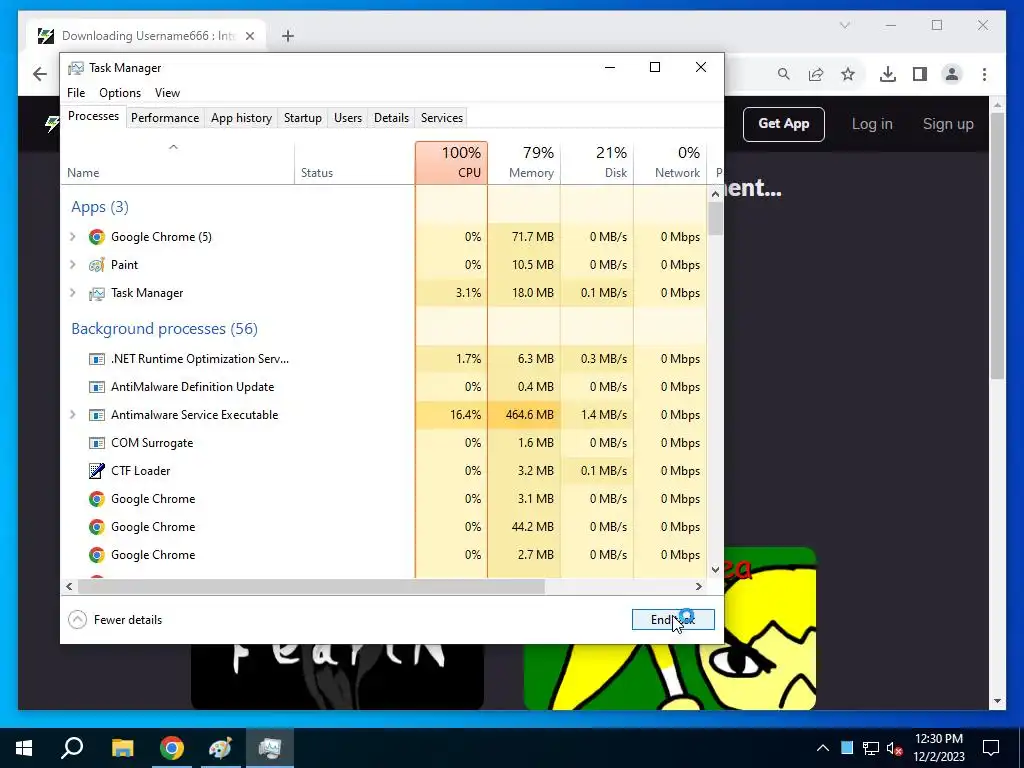Screen dimensions: 1024x768
Task: Expand the Task Manager process row
Action: tap(72, 293)
